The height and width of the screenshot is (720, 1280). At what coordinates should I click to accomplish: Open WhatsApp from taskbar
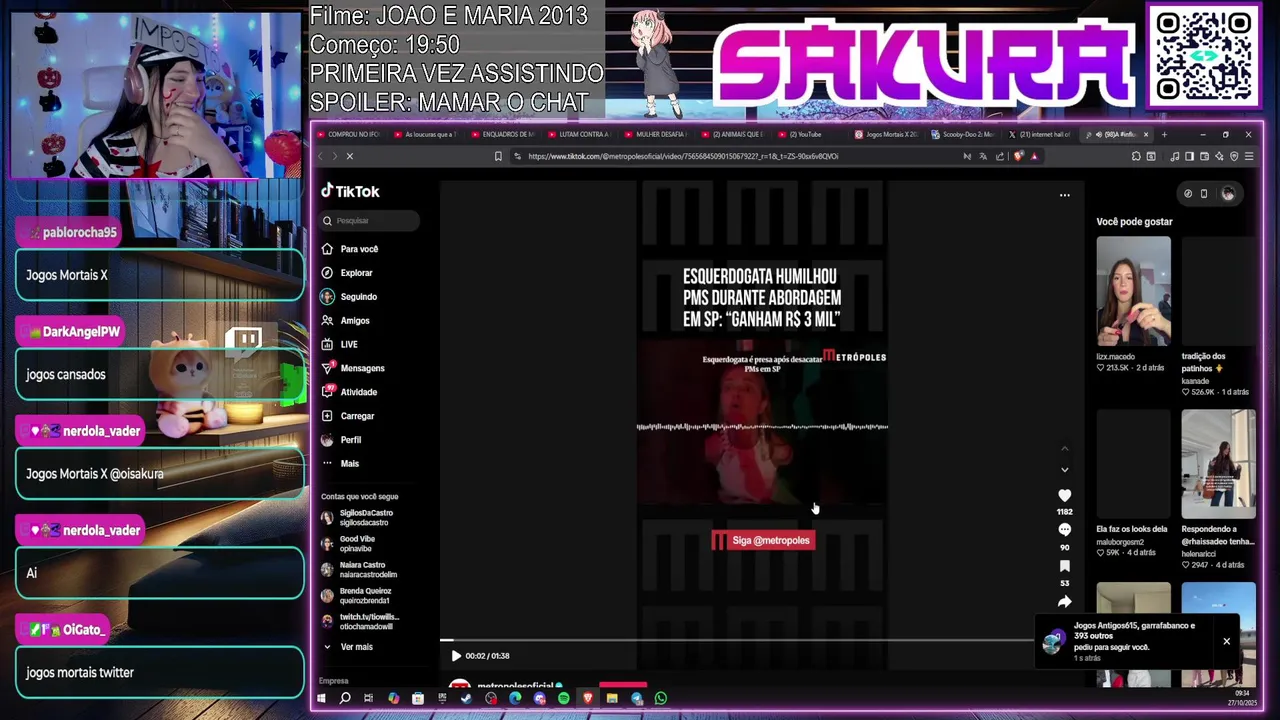(x=661, y=698)
